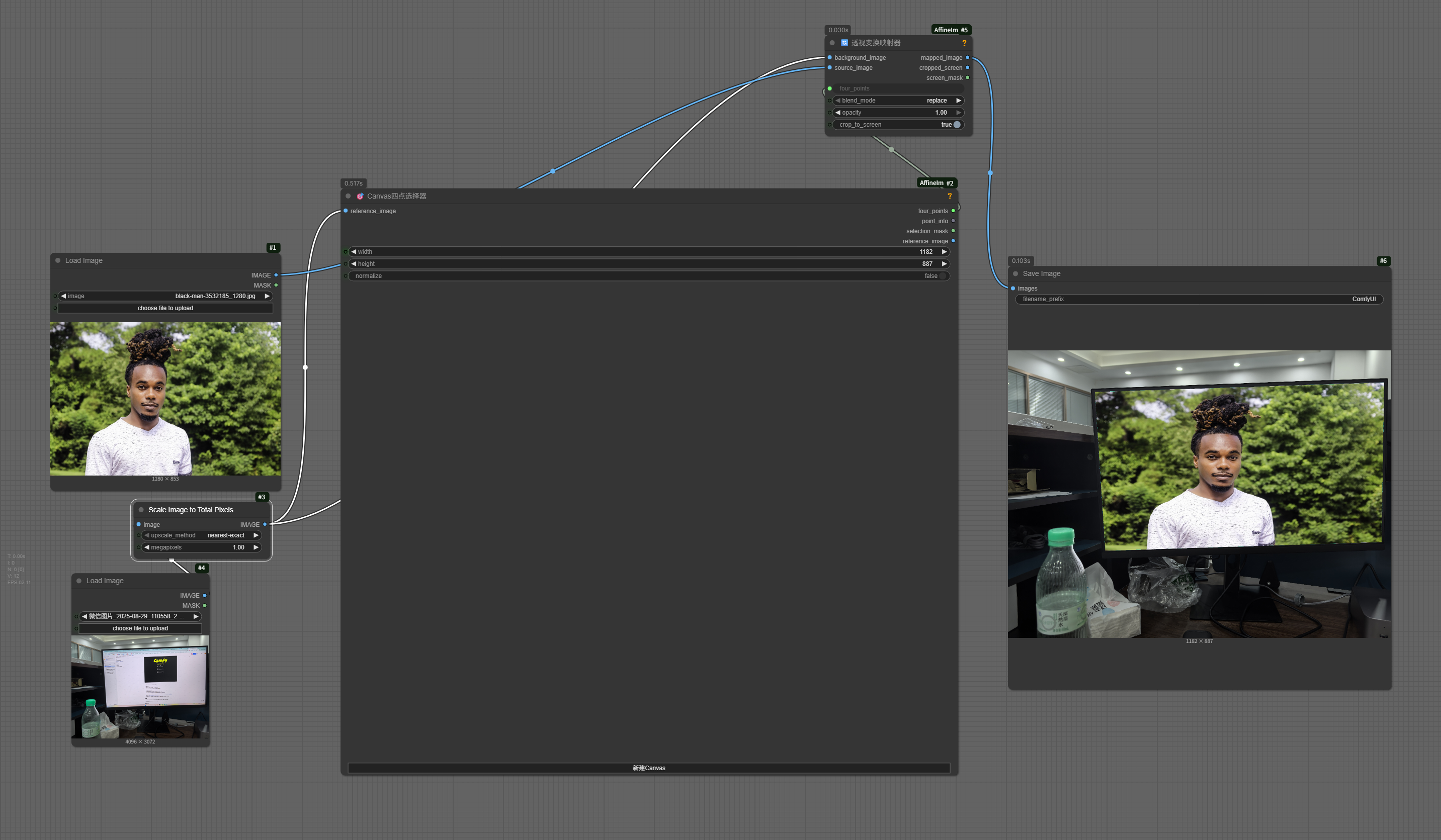Switch to previous upscale_method using left arrow
The image size is (1441, 840).
147,535
